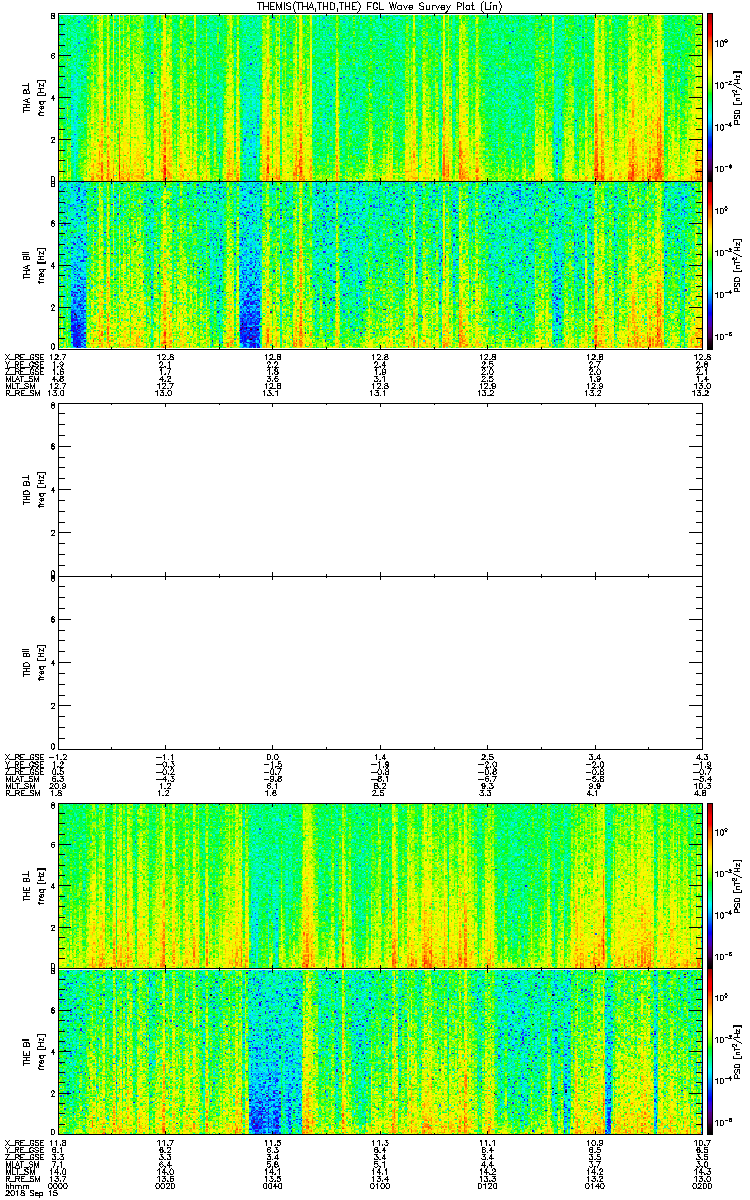Screen dimensions: 750x1200
Task: Click the 'hhmm' time axis label
Action: pyautogui.click(x=17, y=1185)
